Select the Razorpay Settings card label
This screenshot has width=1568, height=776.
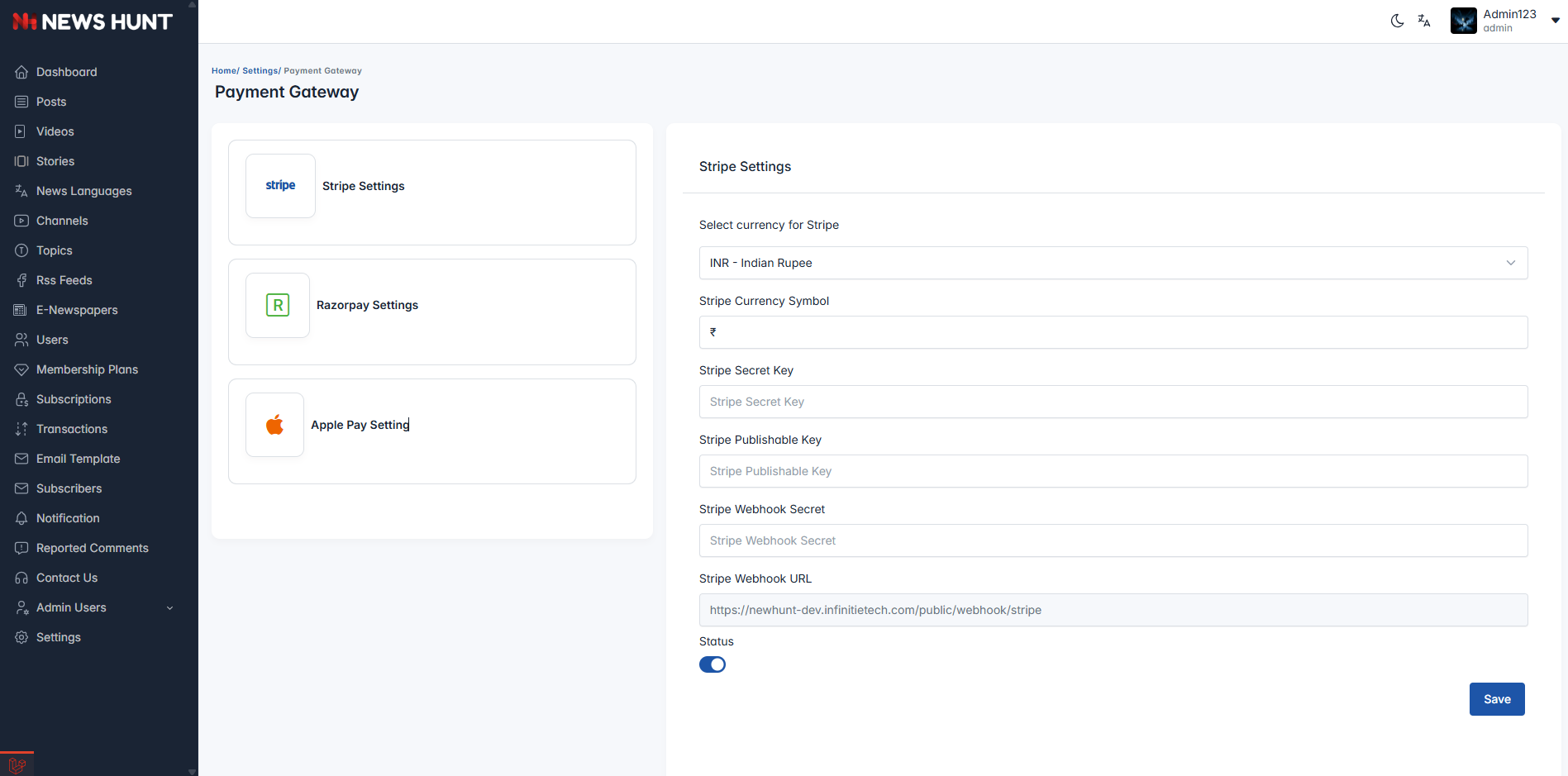(x=367, y=305)
